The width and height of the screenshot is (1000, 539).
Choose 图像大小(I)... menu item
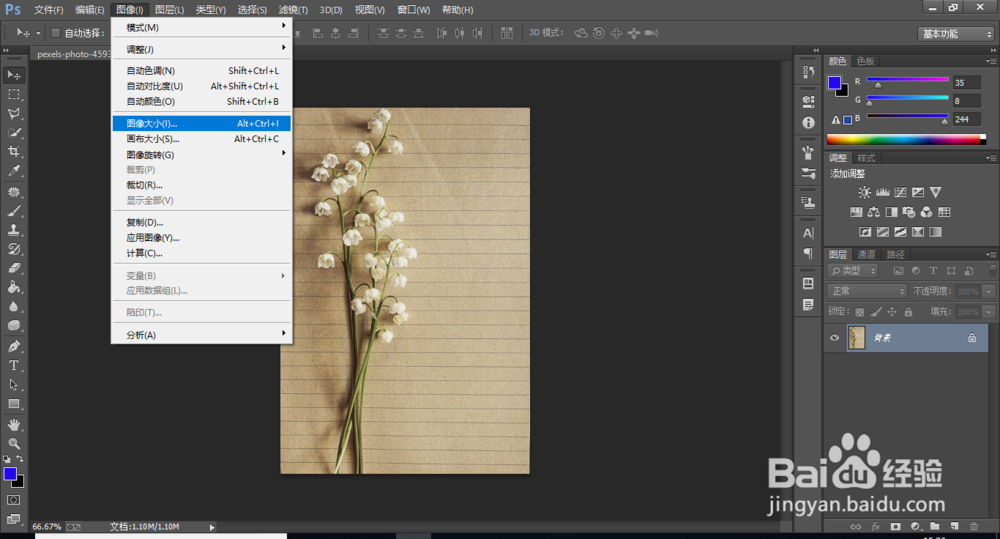pyautogui.click(x=202, y=124)
